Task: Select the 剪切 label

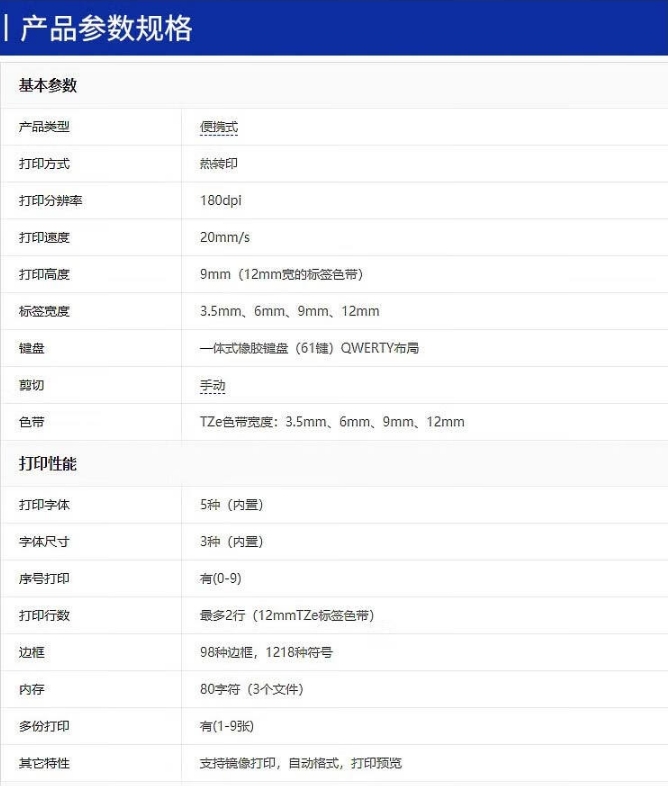Action: 32,385
